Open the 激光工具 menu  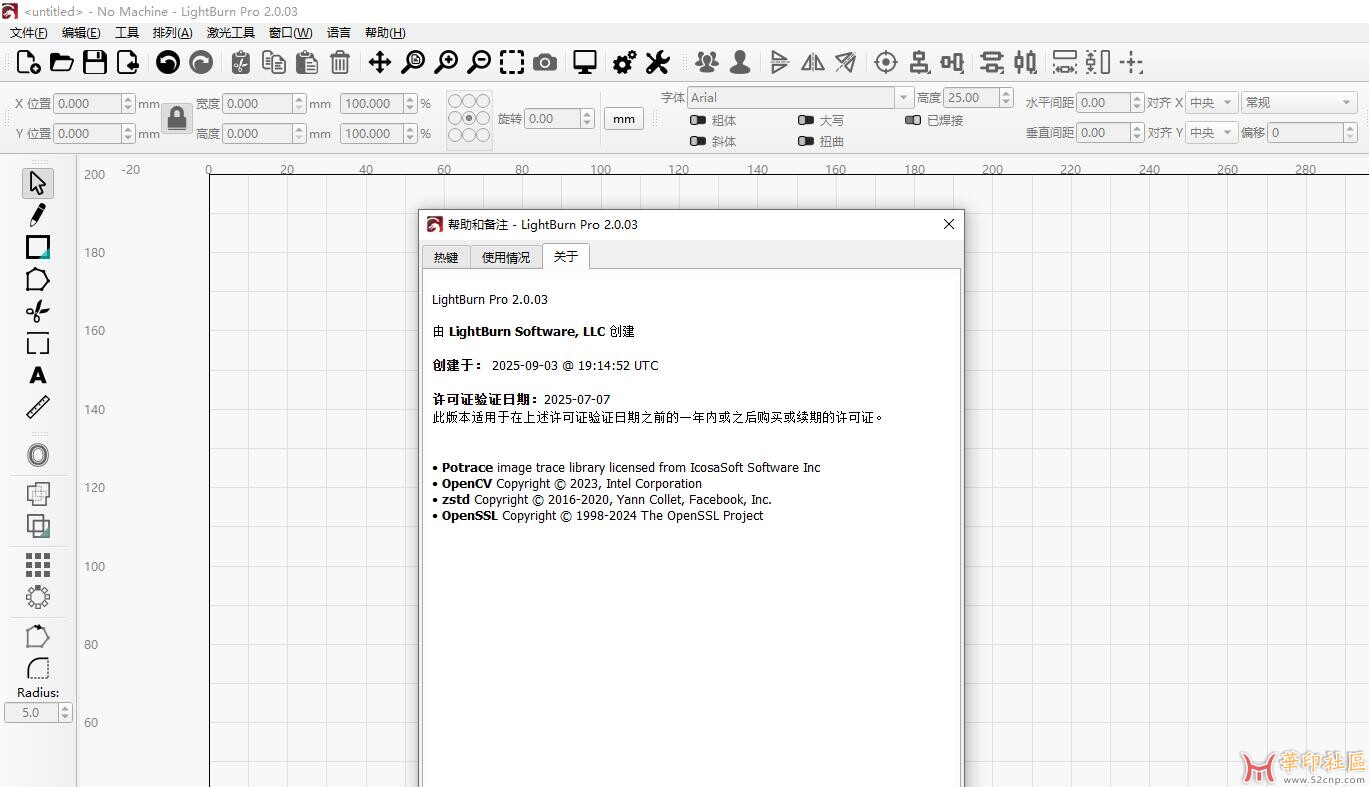[231, 33]
